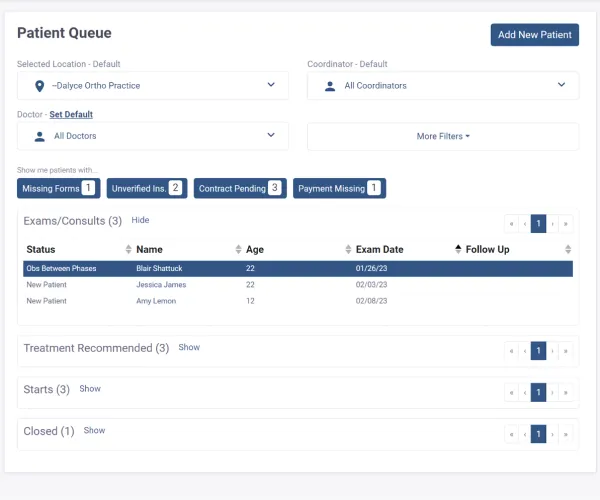Go to previous page in Starts pager
Screen dimensions: 600x500
(x=525, y=393)
